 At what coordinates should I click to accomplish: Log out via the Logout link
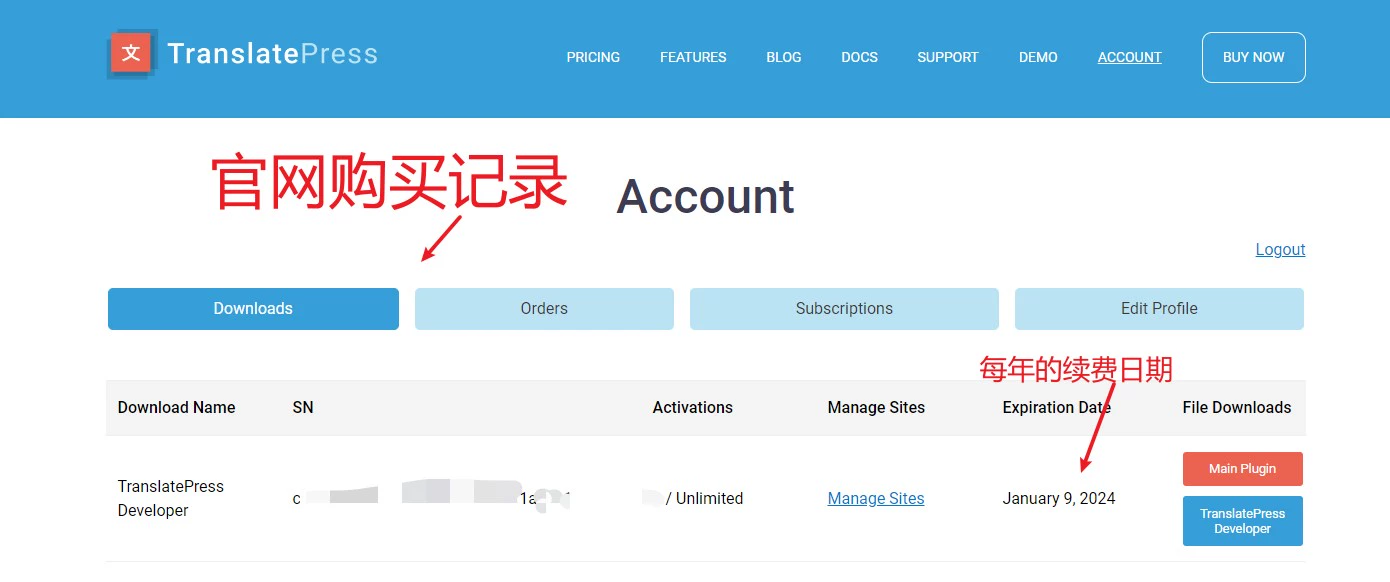pyautogui.click(x=1280, y=249)
